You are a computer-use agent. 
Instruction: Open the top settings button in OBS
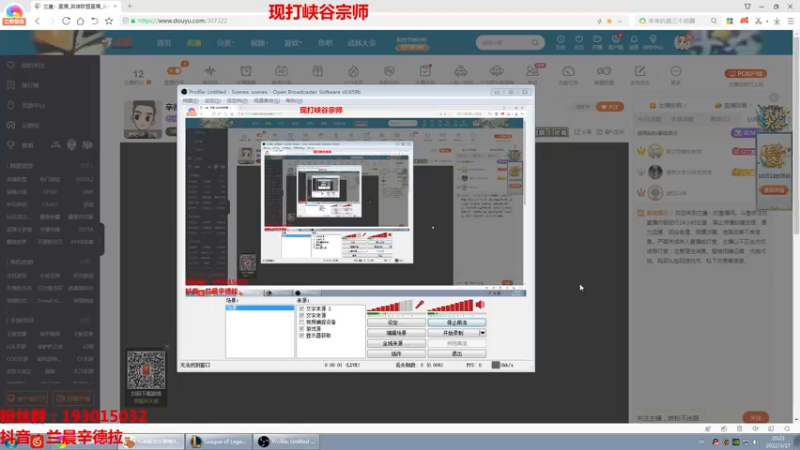[396, 322]
